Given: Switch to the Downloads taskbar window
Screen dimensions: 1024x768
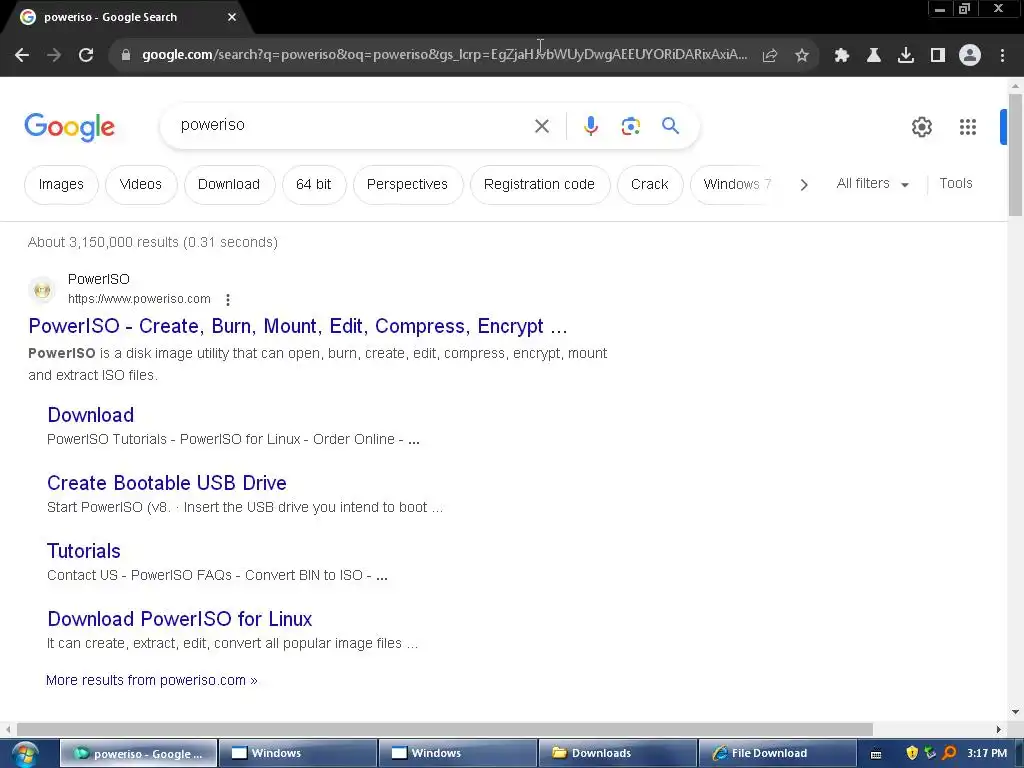Looking at the screenshot, I should click(x=618, y=754).
